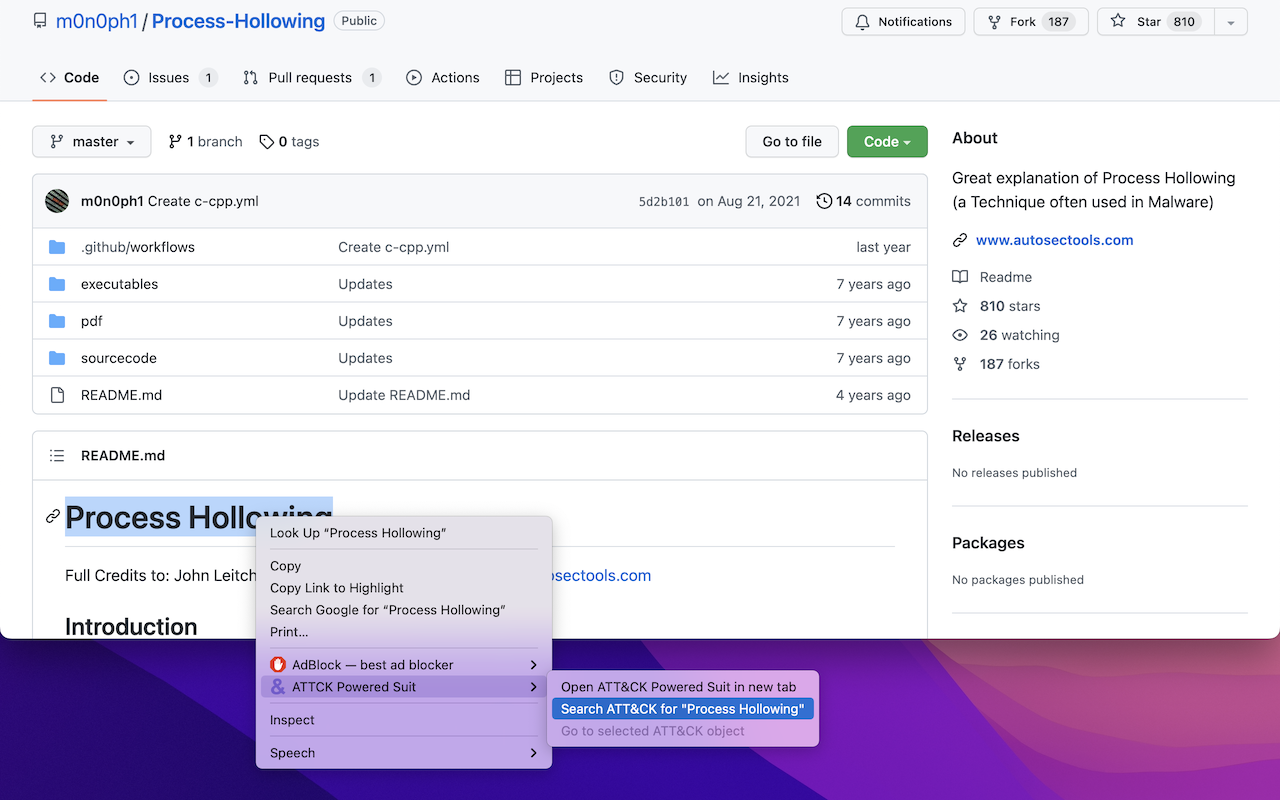The width and height of the screenshot is (1280, 800).
Task: Click the fork count badge 187
Action: (1058, 22)
